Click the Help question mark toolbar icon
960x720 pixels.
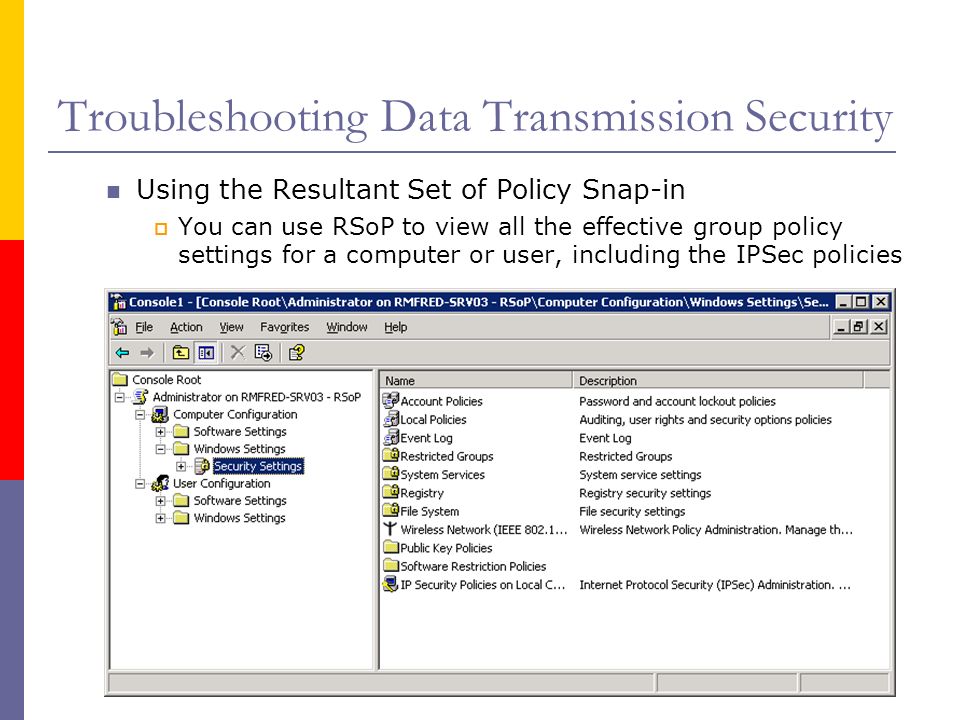[296, 353]
